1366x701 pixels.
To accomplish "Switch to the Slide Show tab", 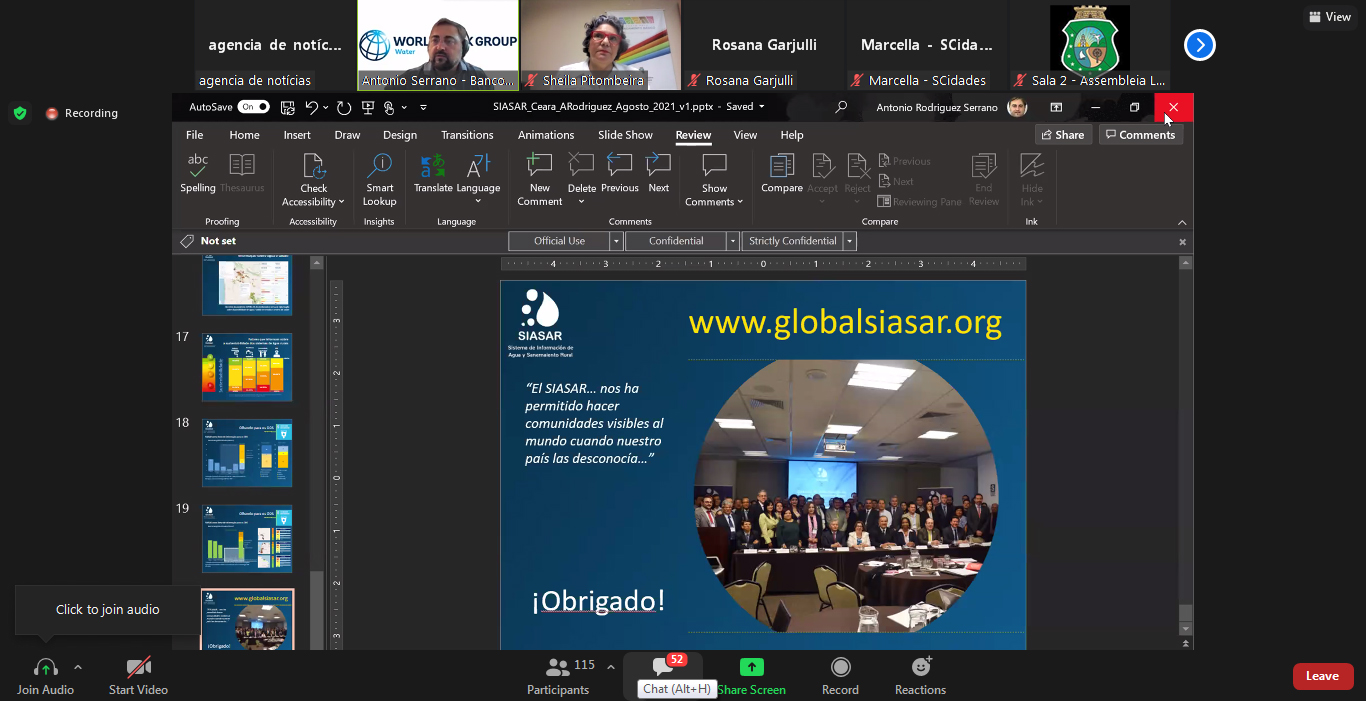I will coord(625,135).
